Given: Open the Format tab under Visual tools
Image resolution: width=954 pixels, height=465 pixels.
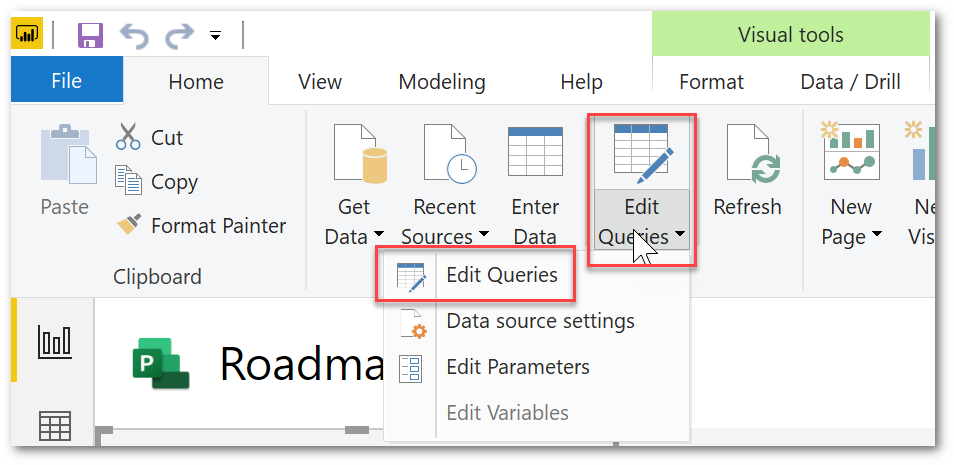Looking at the screenshot, I should 711,82.
